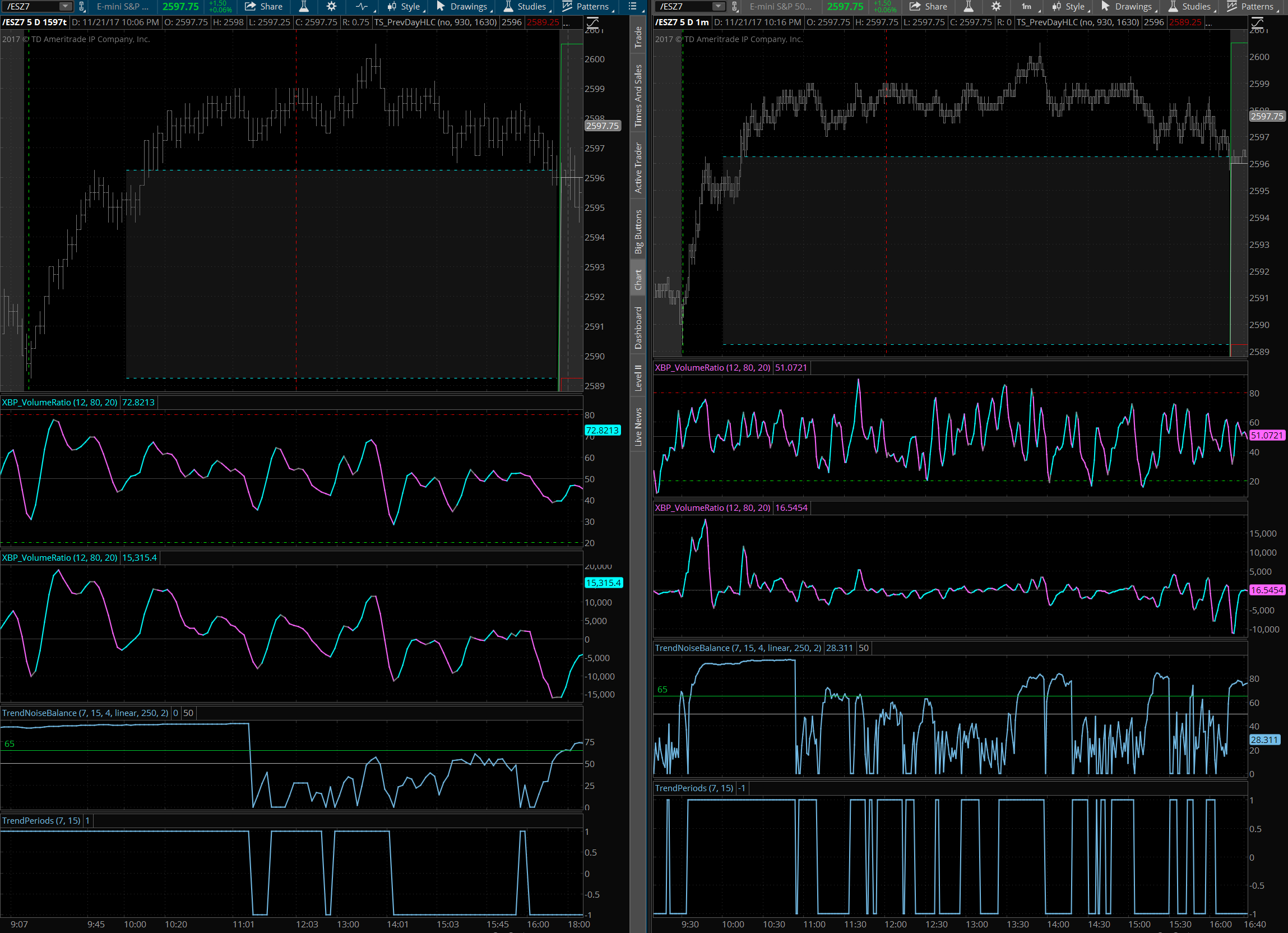Open right chart's 1m timeframe dropdown
Image resolution: width=1288 pixels, height=933 pixels.
(1027, 7)
